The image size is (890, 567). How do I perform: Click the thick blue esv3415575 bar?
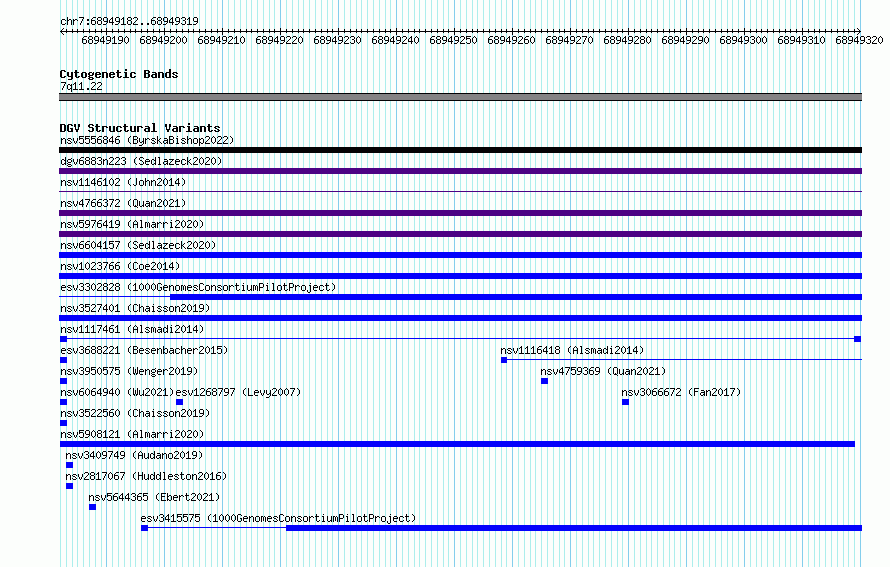pos(574,528)
